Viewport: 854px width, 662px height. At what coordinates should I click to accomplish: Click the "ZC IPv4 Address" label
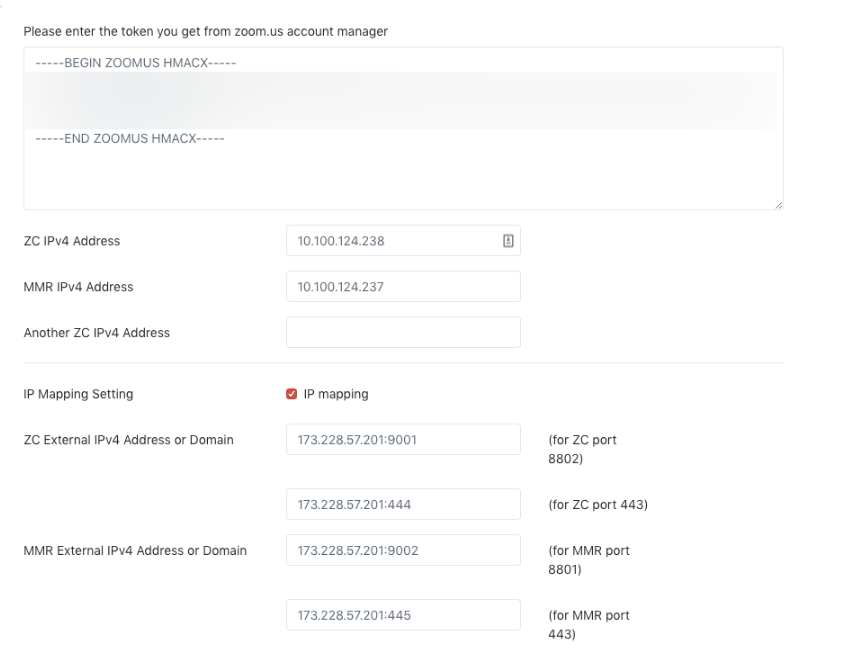71,241
